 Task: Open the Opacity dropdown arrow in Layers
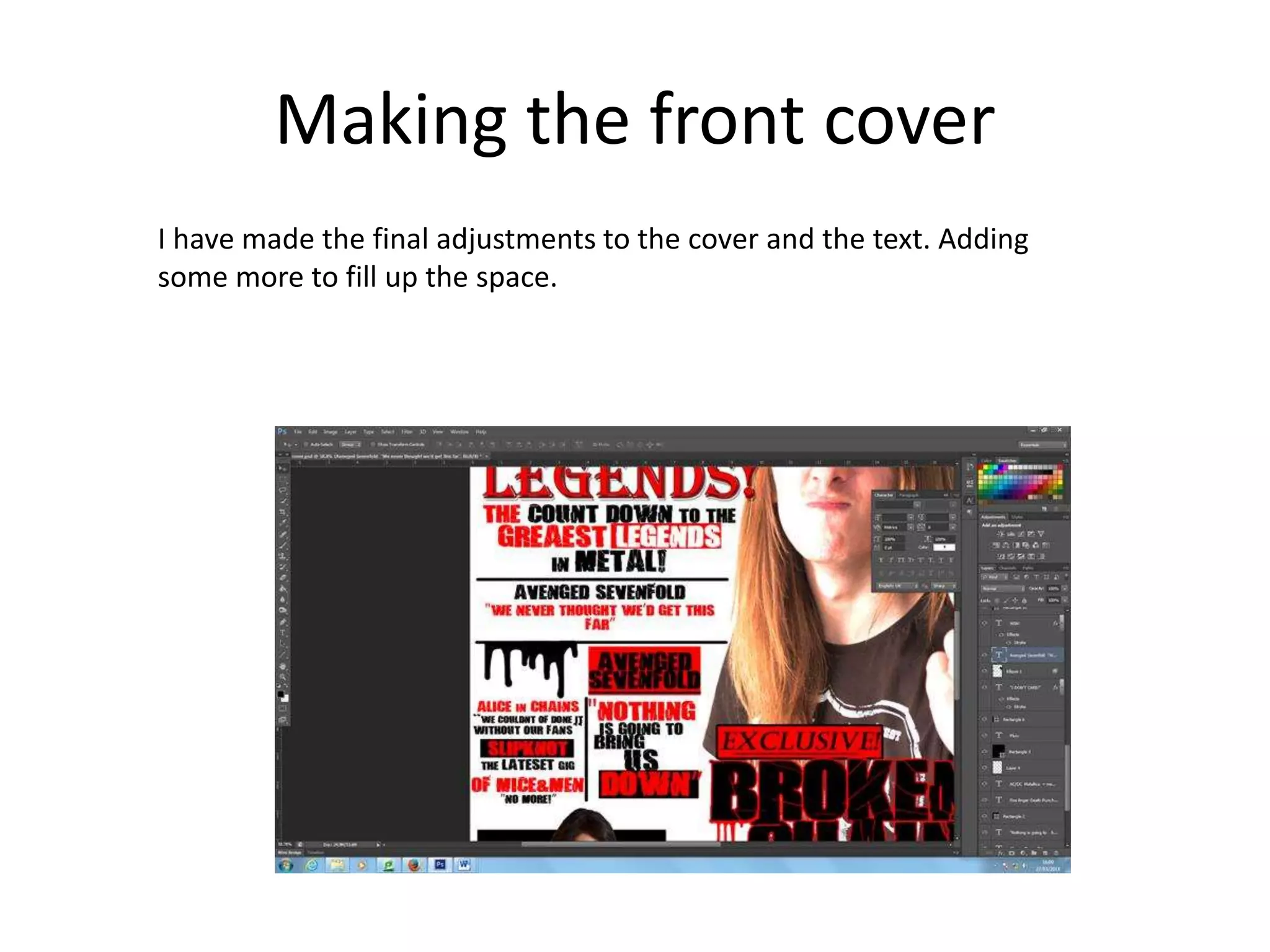[1064, 588]
